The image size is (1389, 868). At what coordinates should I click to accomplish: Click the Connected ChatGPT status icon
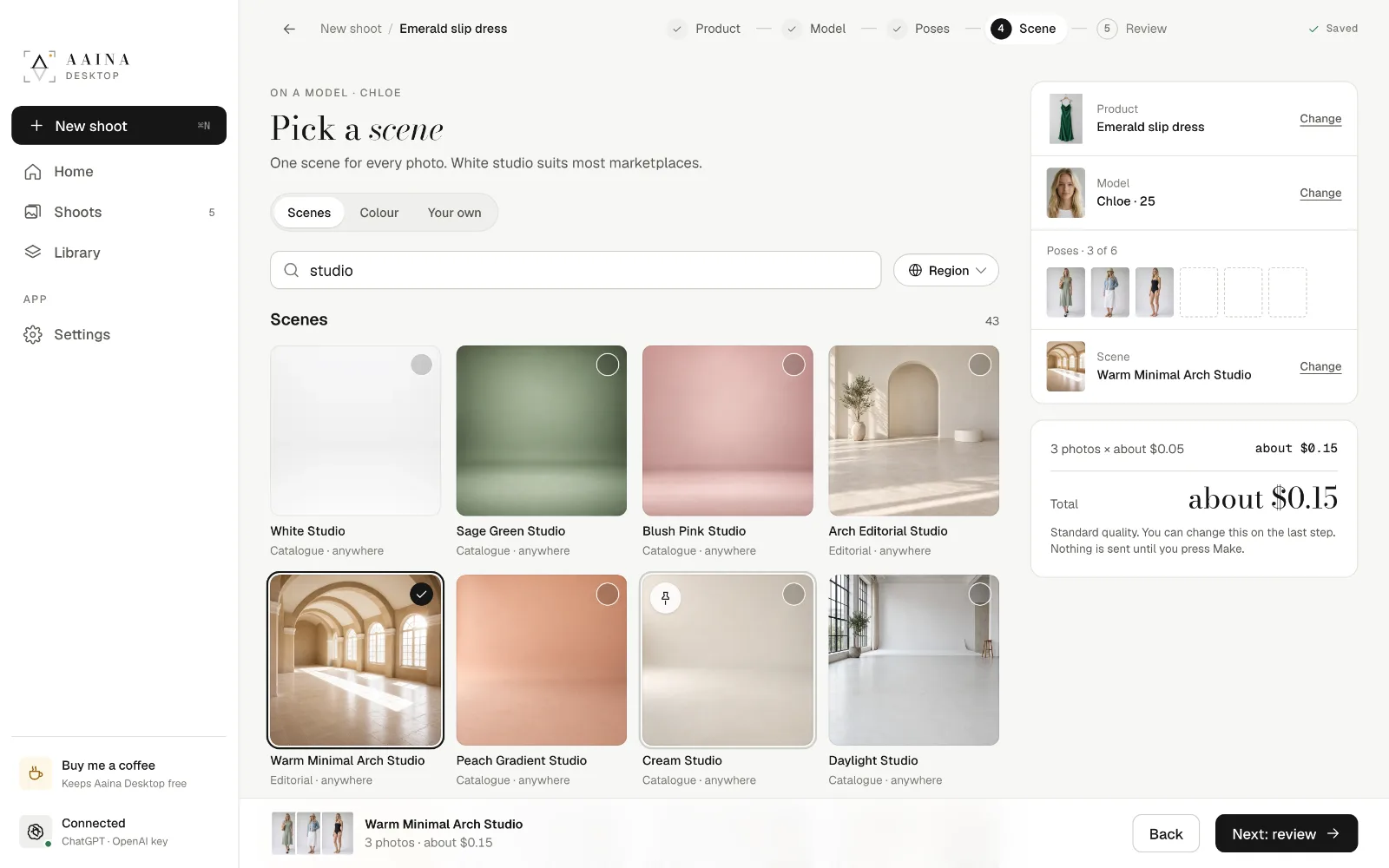click(x=36, y=832)
